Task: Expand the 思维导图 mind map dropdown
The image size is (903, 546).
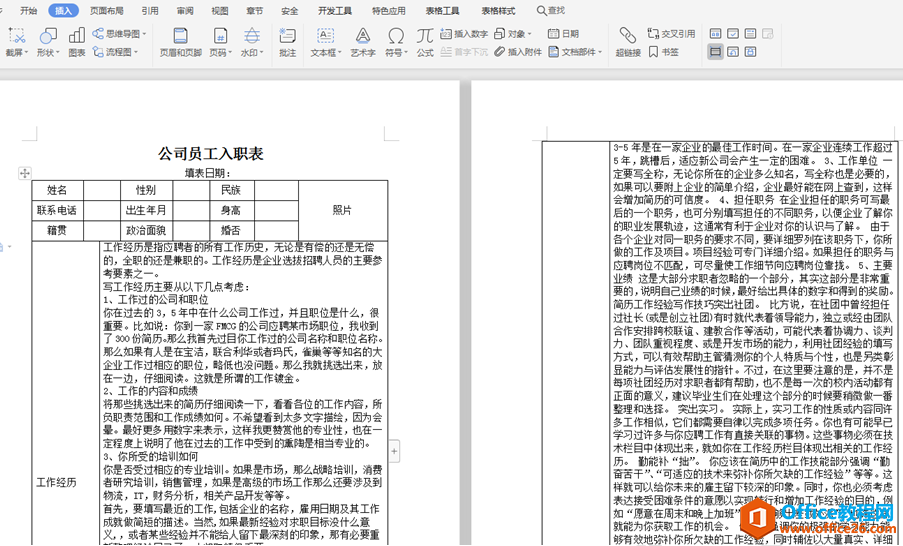Action: [x=119, y=33]
